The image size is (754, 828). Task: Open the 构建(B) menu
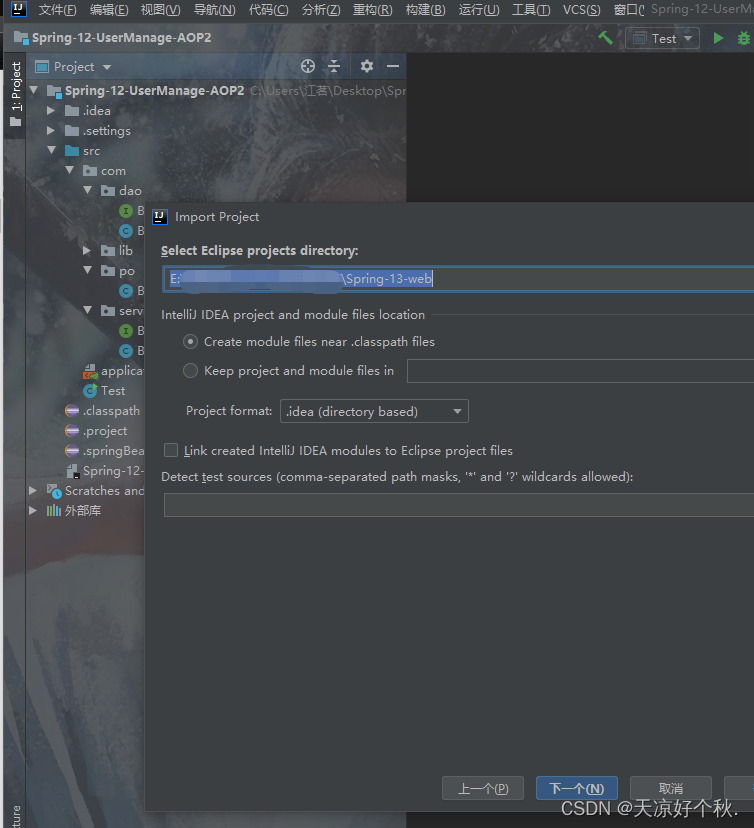tap(426, 10)
